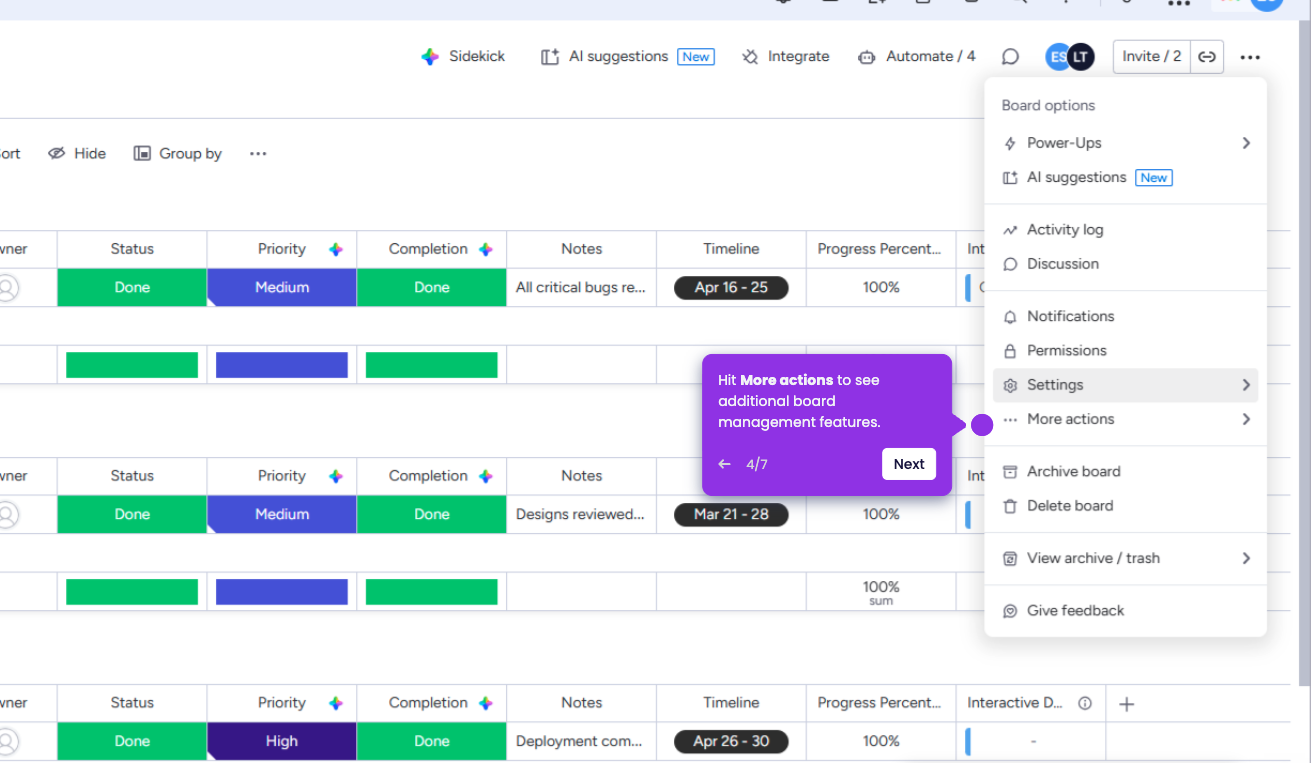Click the note 'All critical bugs re...'
The width and height of the screenshot is (1311, 763).
[x=581, y=288]
